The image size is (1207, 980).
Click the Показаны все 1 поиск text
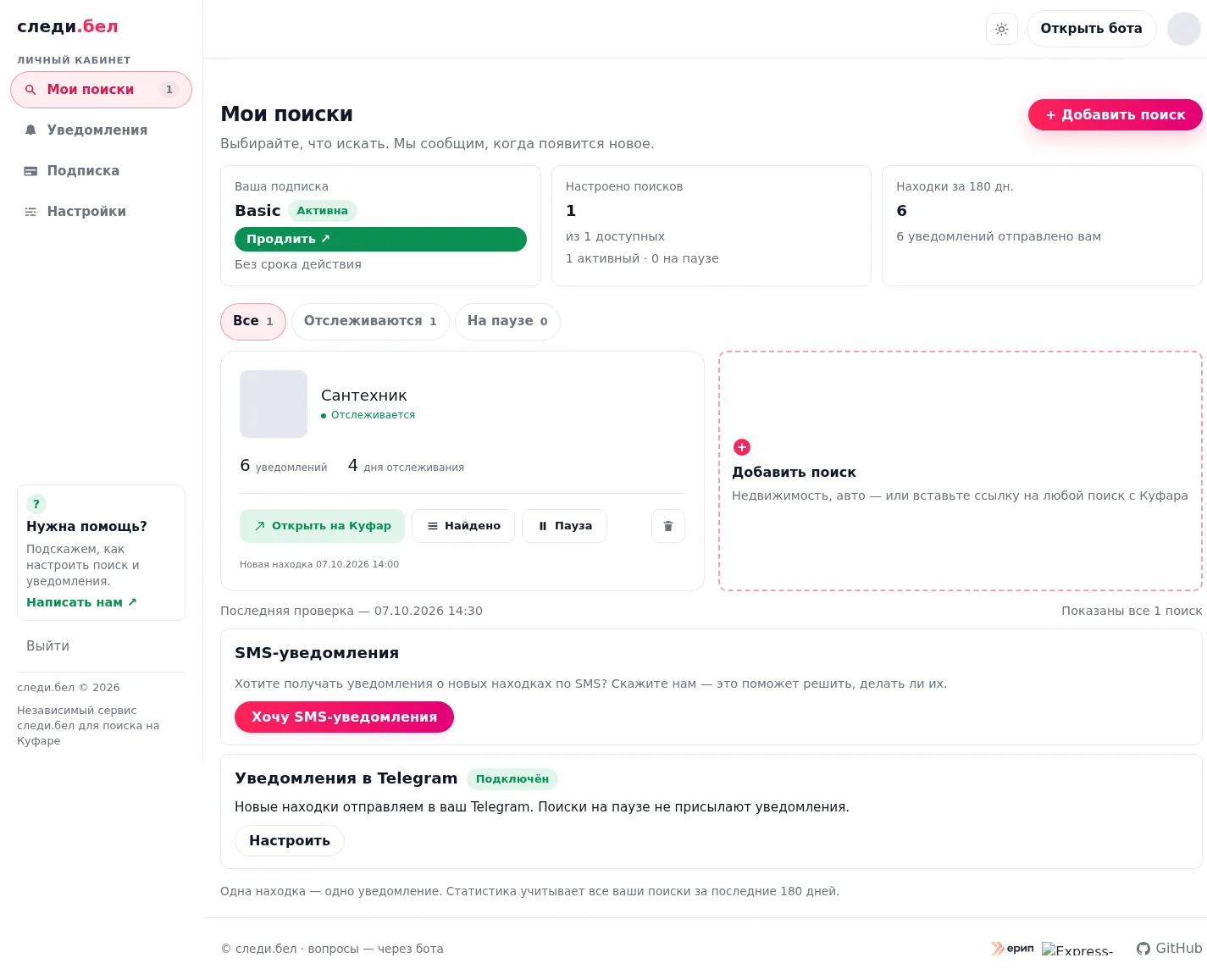[x=1132, y=611]
